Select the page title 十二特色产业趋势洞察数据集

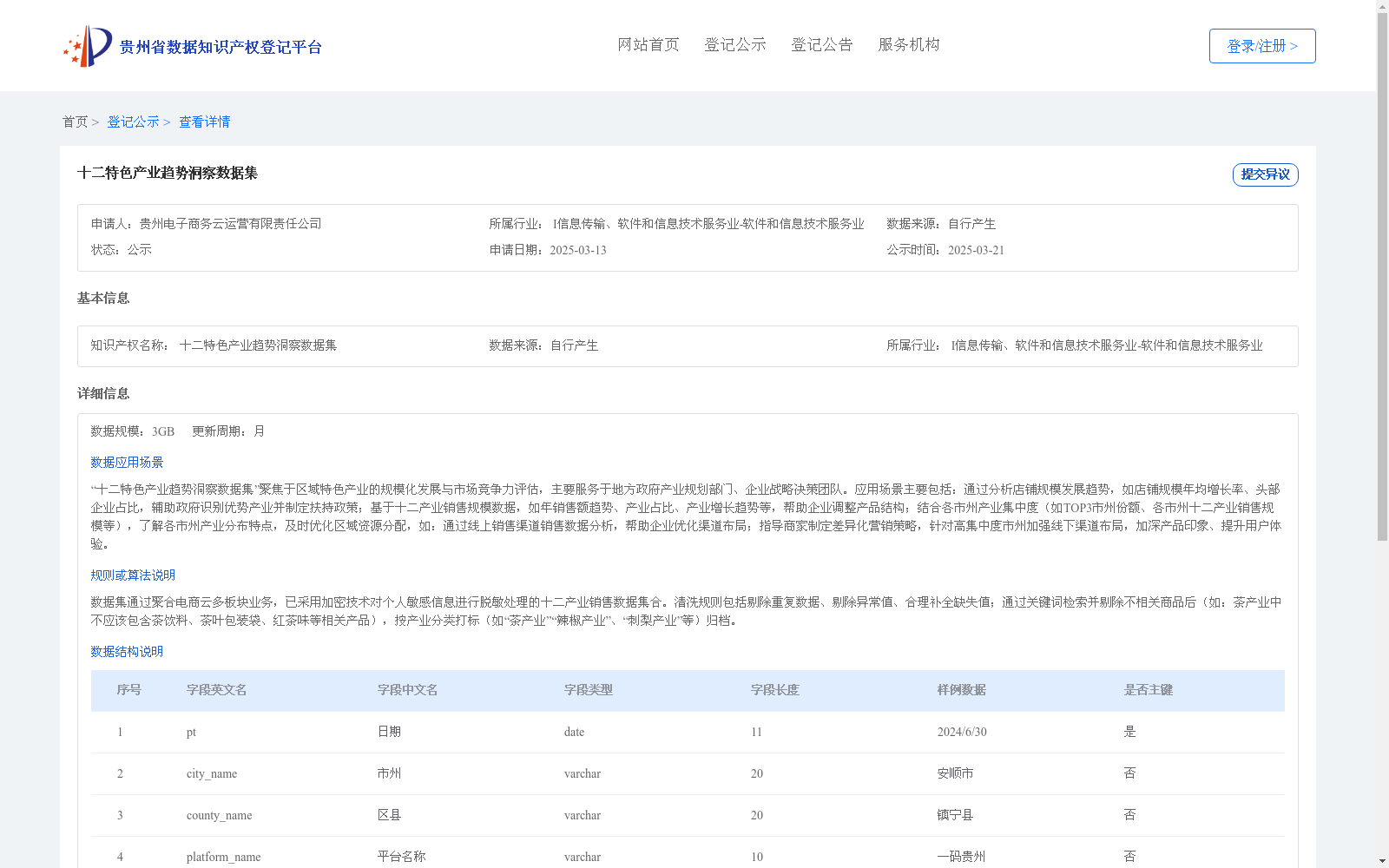pos(168,174)
